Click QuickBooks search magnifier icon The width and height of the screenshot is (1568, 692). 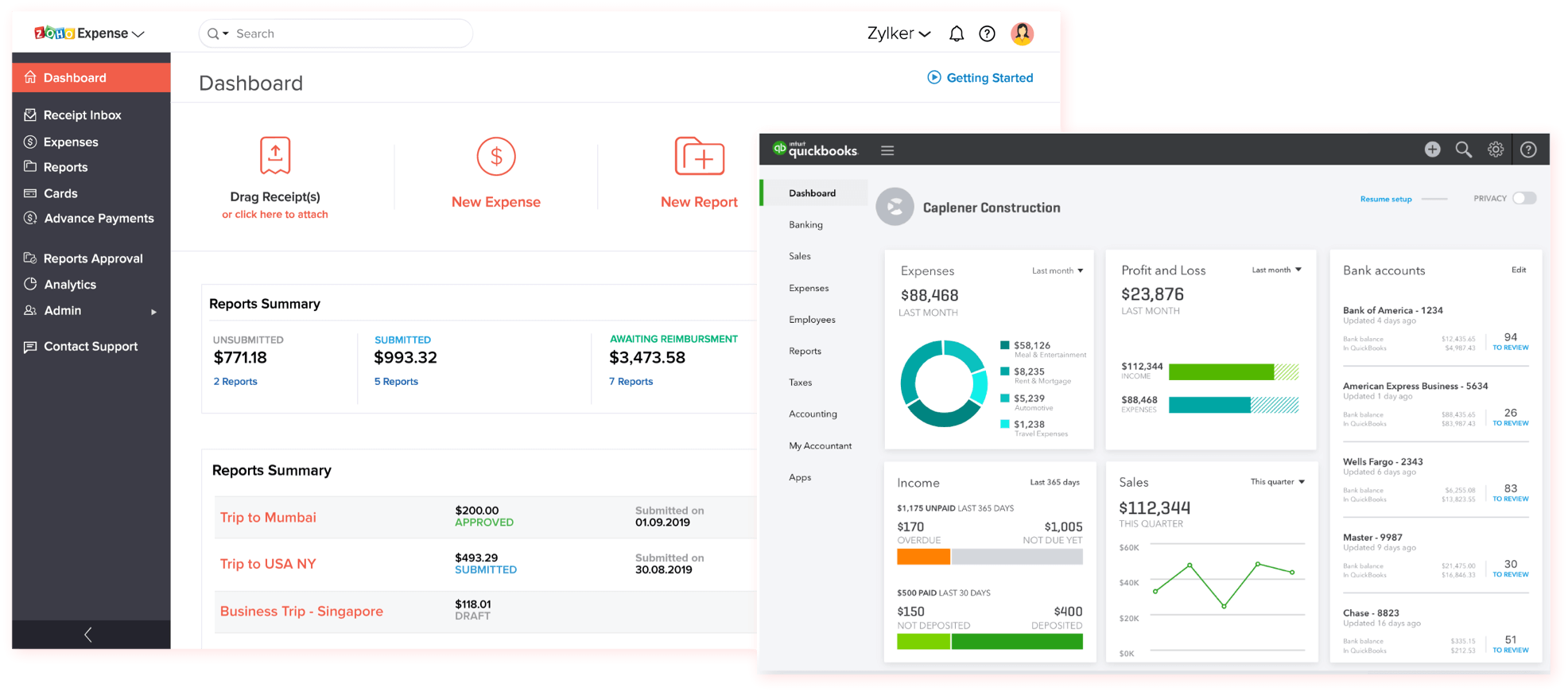(x=1464, y=150)
